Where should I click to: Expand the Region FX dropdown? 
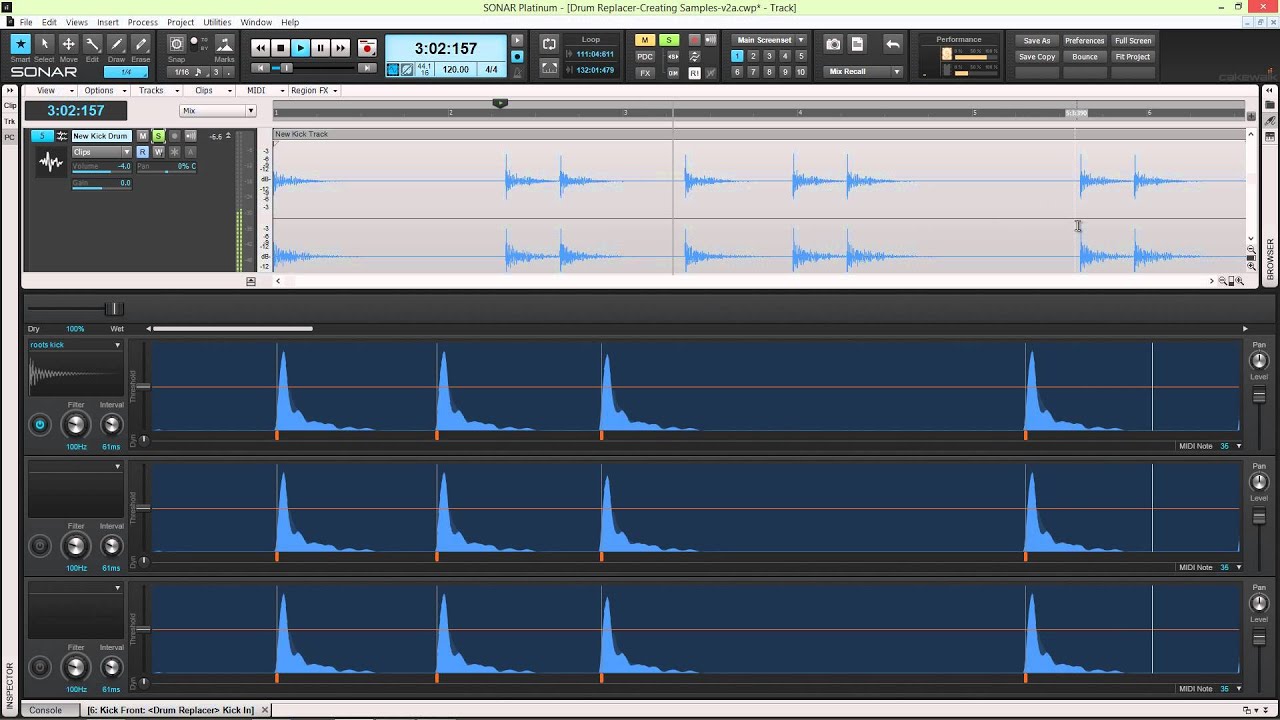point(314,90)
